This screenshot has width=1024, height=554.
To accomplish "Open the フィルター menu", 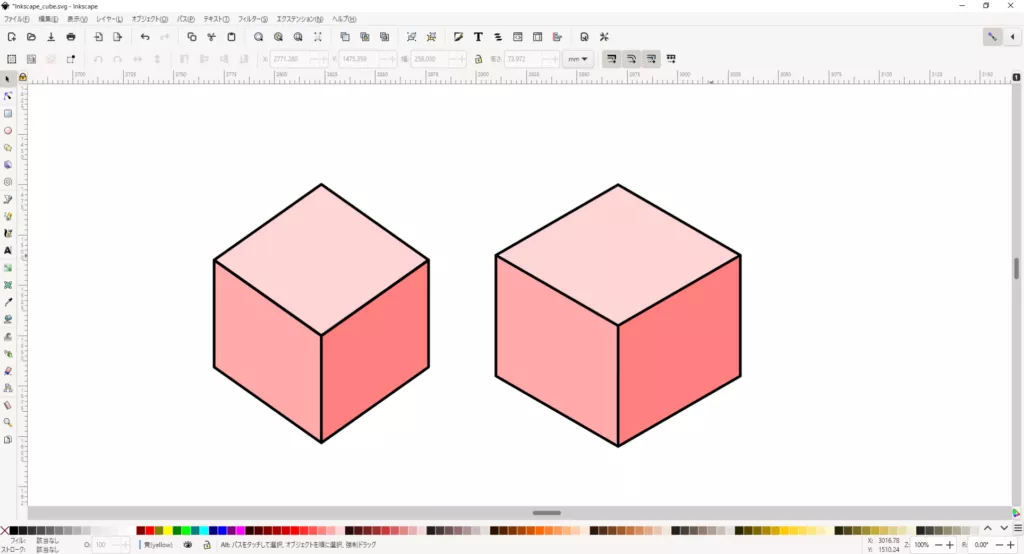I will pos(253,19).
